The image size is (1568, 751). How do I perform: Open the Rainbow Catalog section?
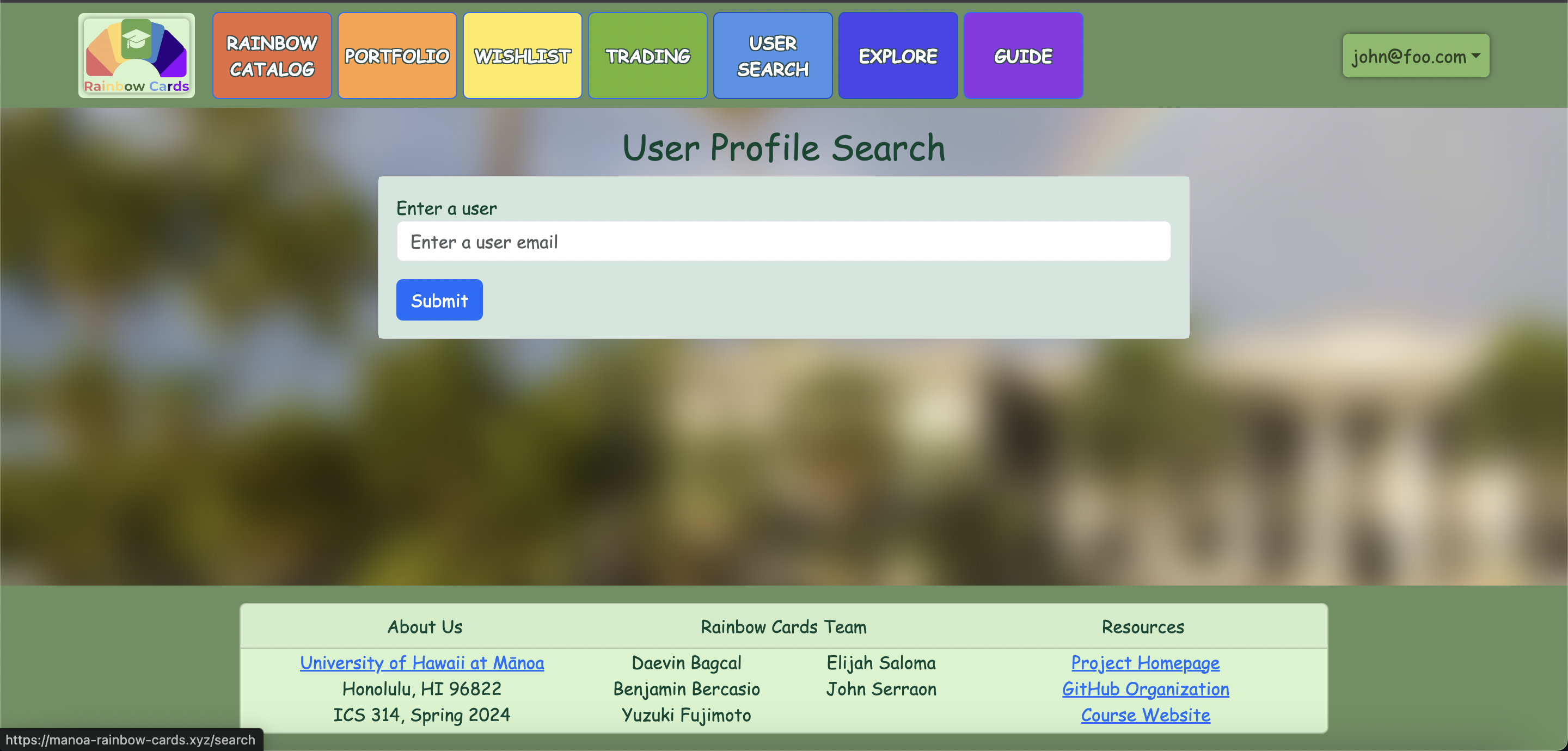[x=272, y=55]
